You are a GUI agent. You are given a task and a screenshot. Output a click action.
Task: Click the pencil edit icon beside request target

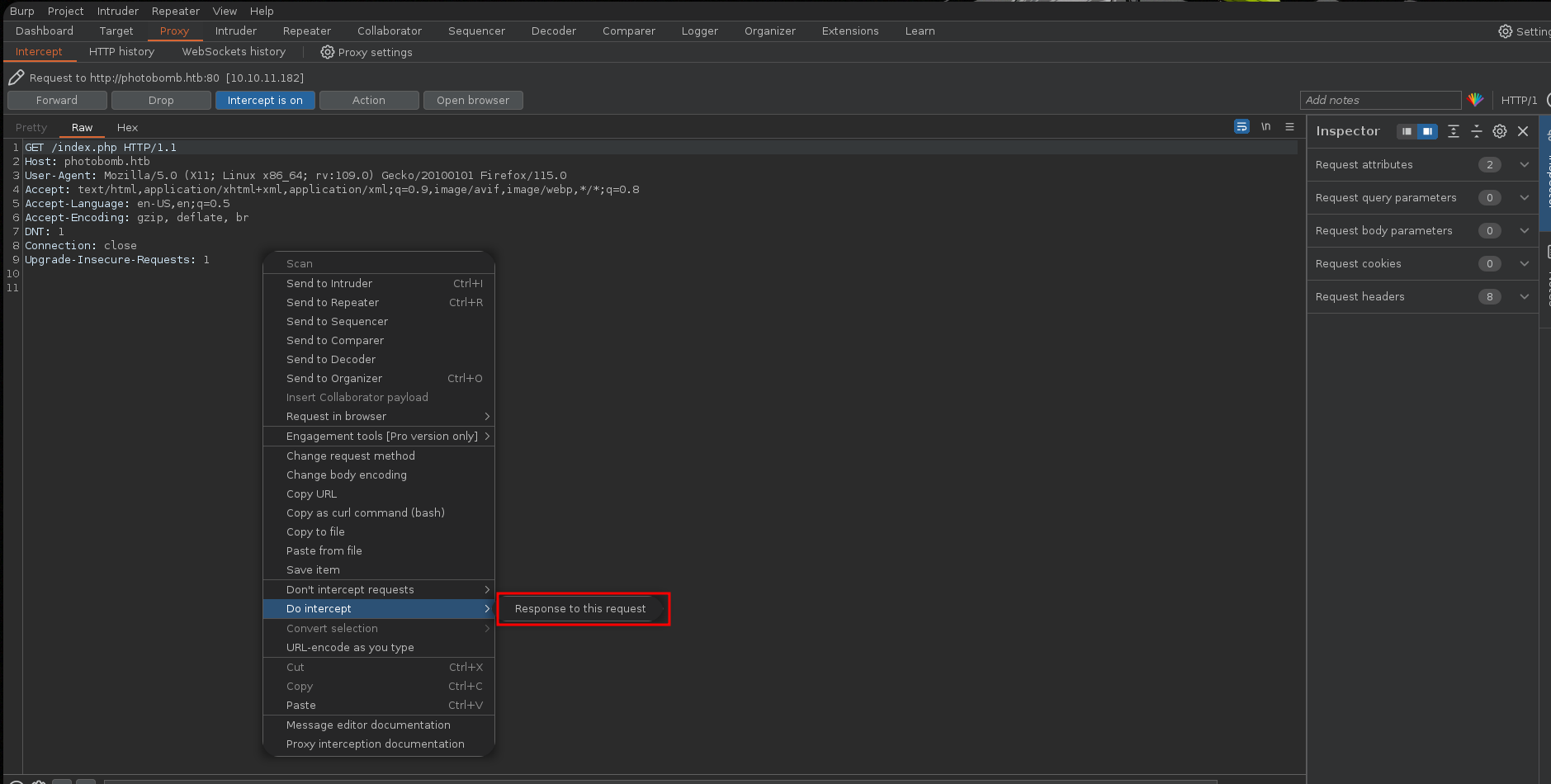pos(16,78)
